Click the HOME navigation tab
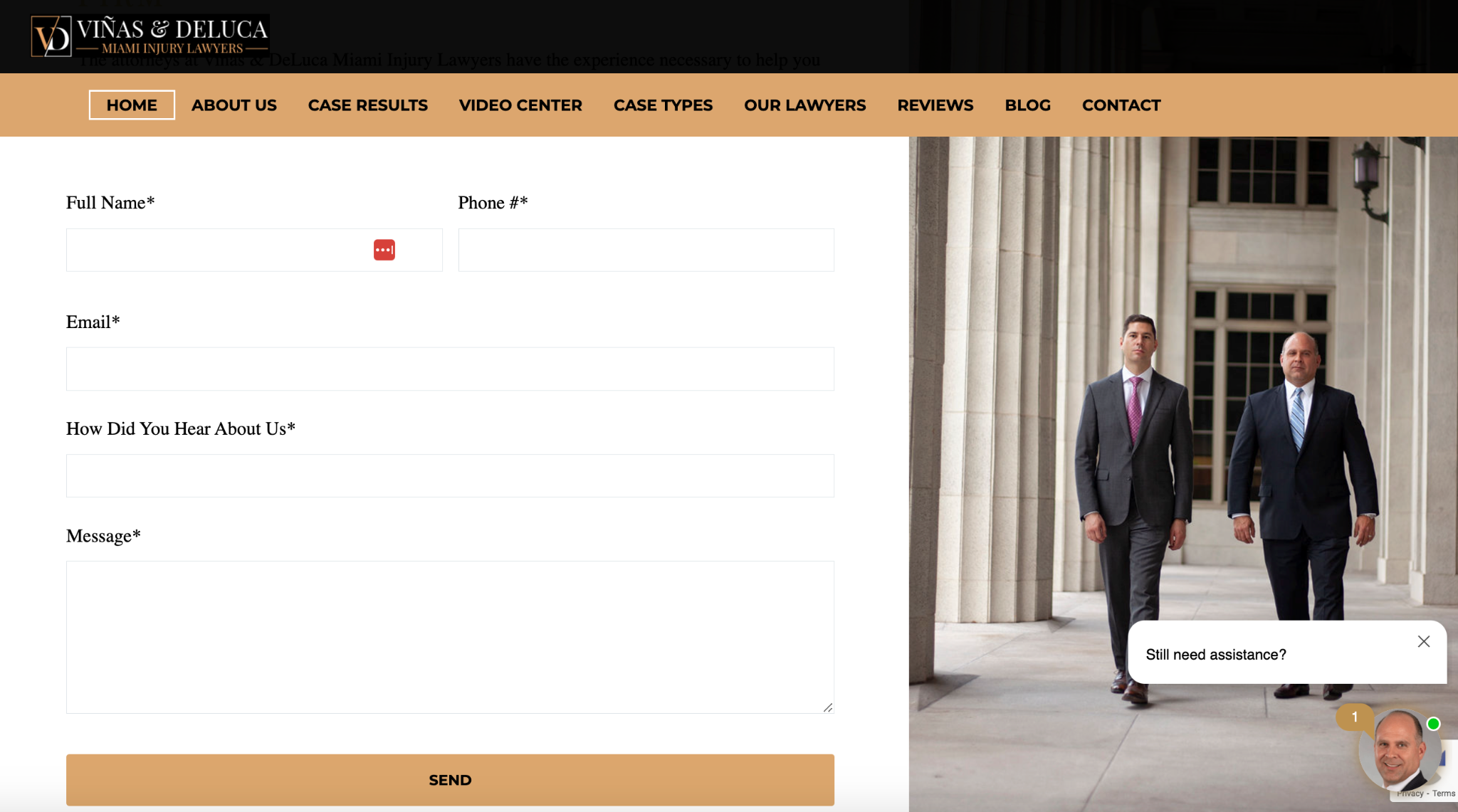The image size is (1458, 812). pyautogui.click(x=131, y=104)
